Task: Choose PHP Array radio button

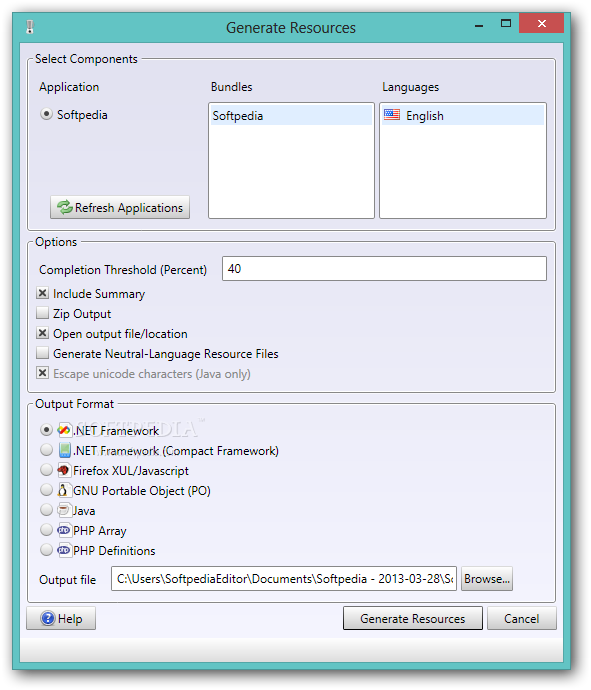Action: (46, 530)
